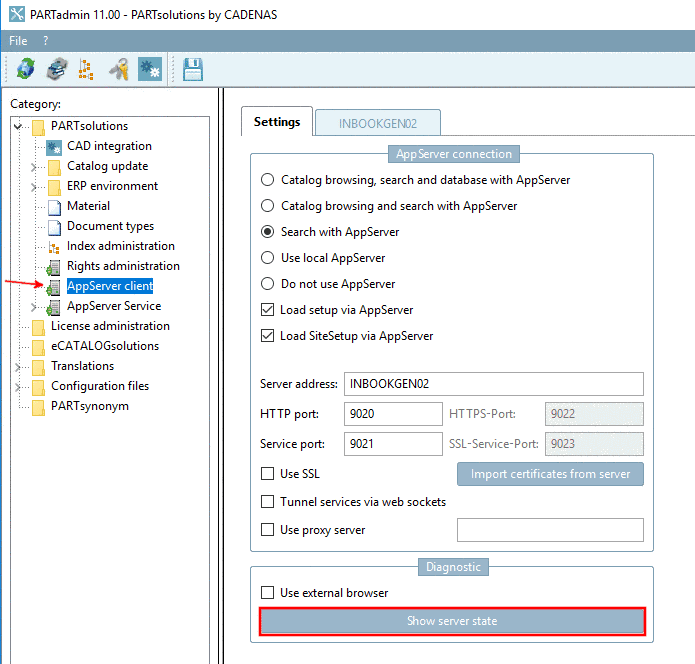The width and height of the screenshot is (695, 664).
Task: Expand the AppServer Service node
Action: pos(33,307)
